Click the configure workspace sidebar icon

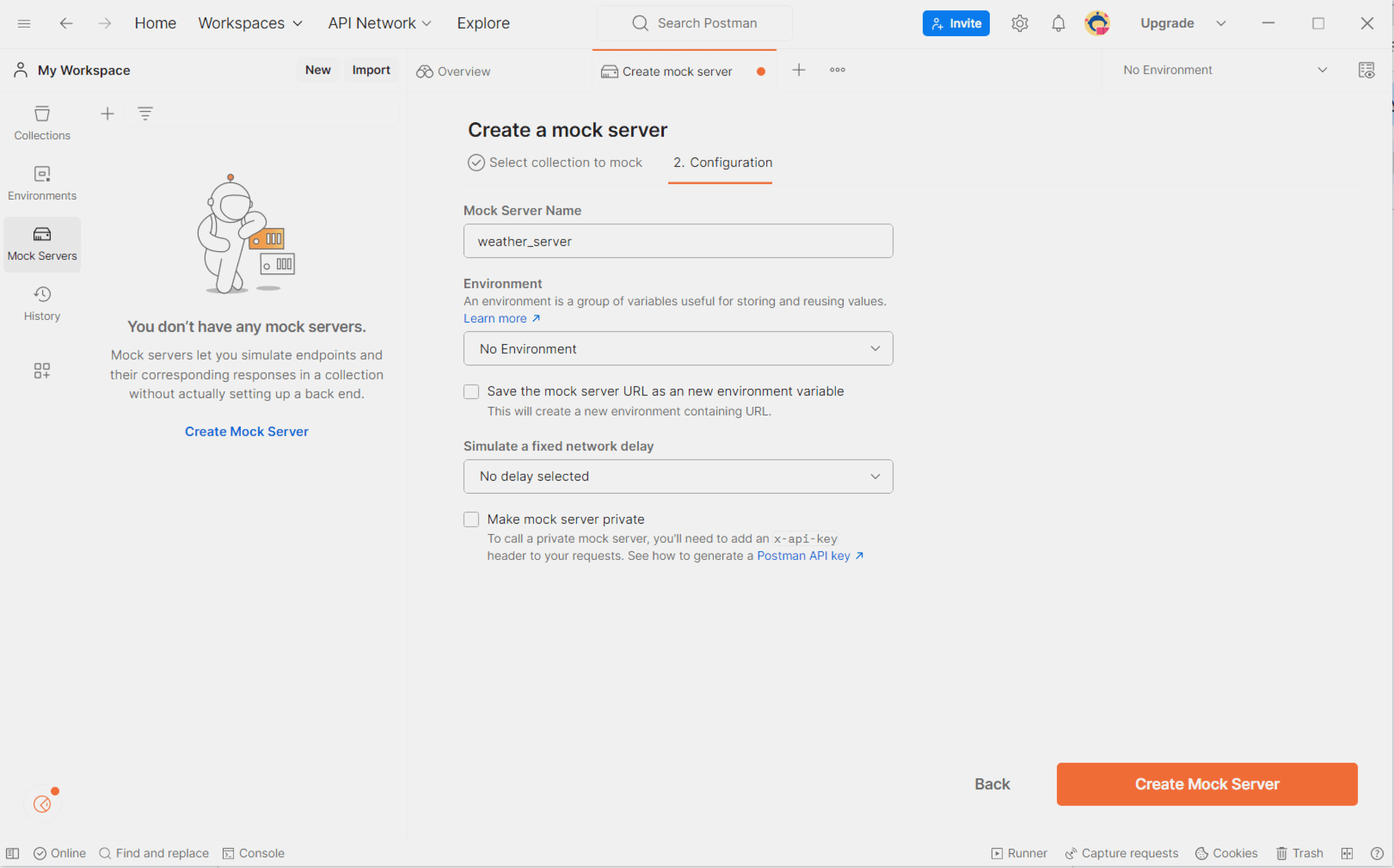[42, 371]
